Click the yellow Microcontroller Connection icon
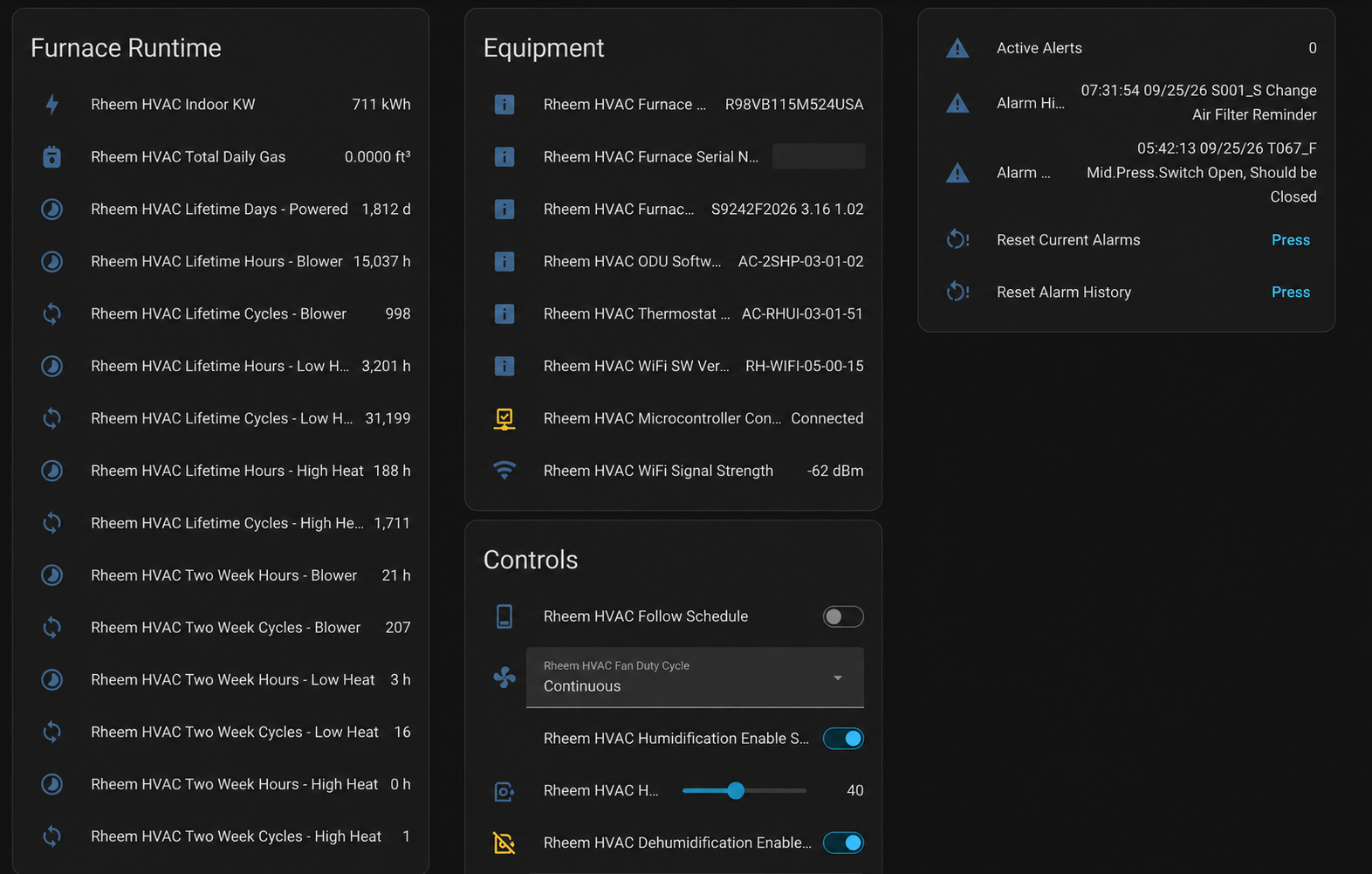This screenshot has height=874, width=1372. [x=504, y=419]
